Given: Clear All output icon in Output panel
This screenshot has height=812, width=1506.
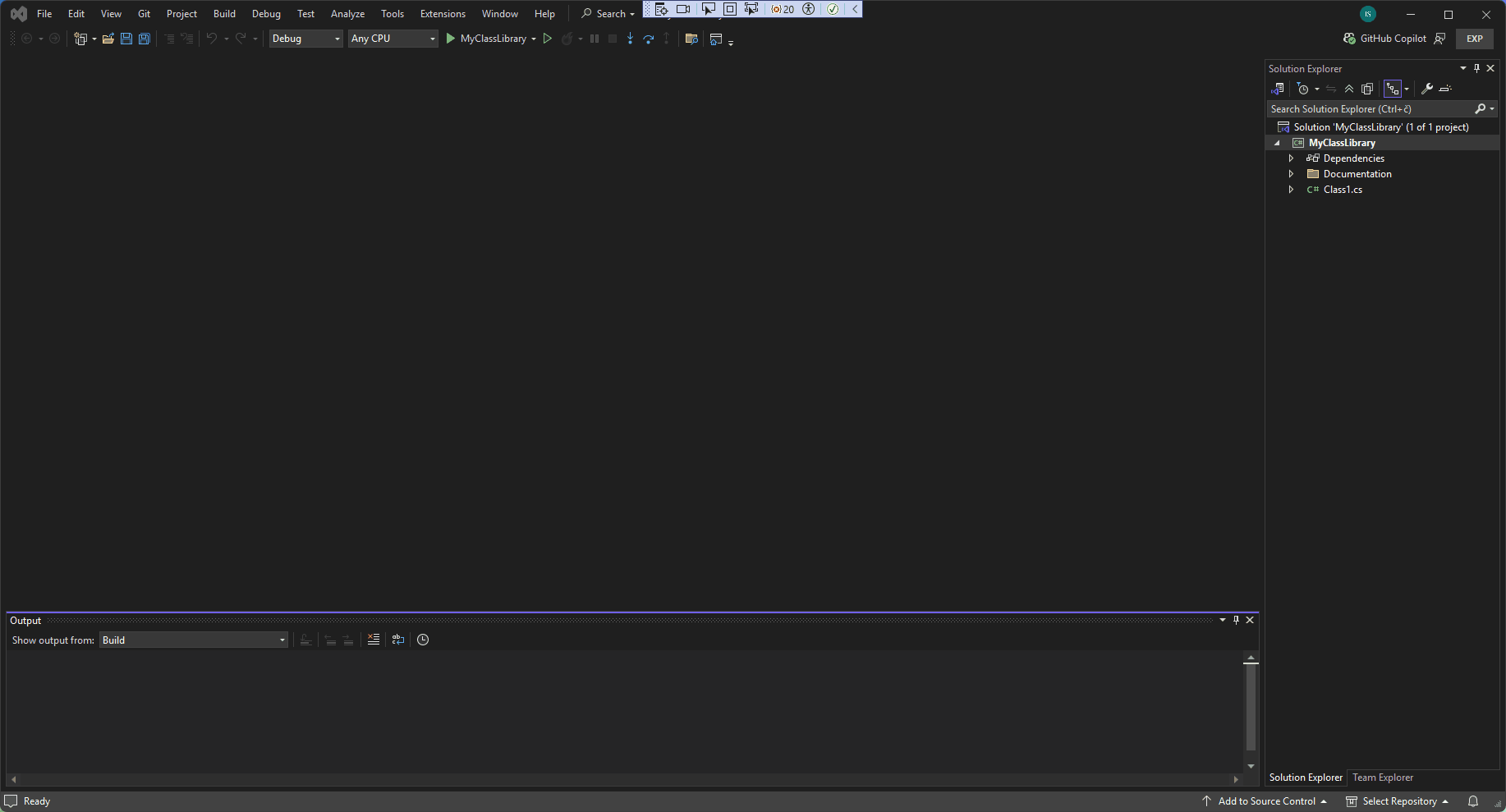Looking at the screenshot, I should tap(374, 640).
